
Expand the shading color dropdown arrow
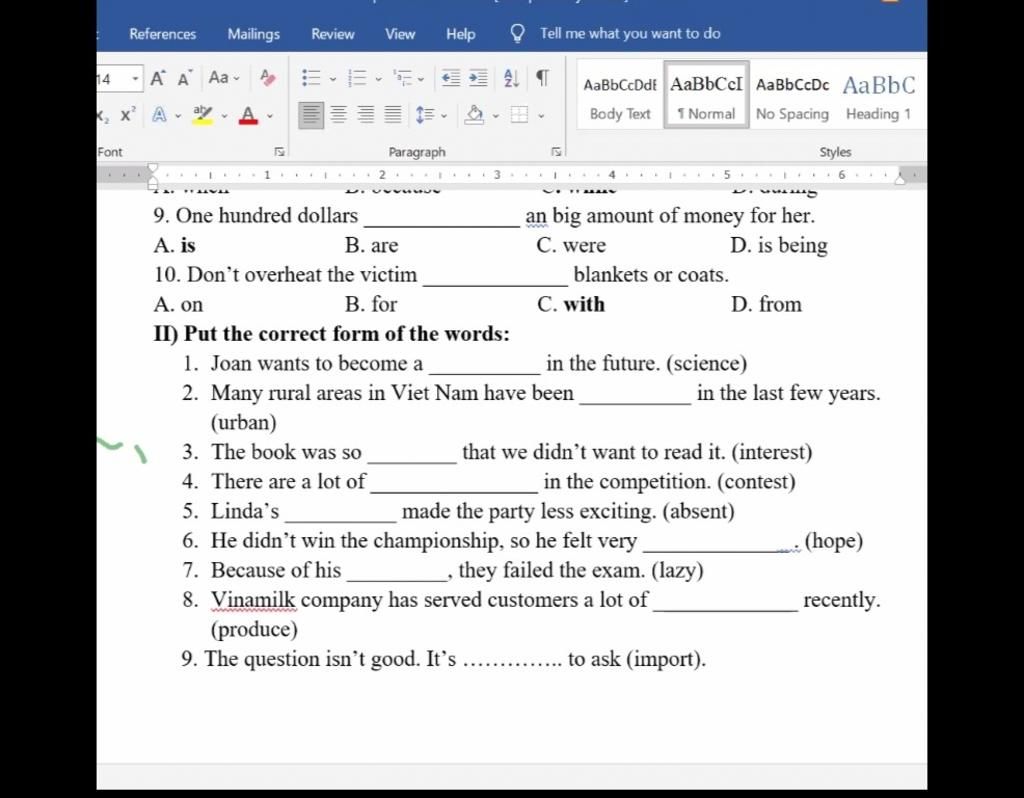(496, 116)
